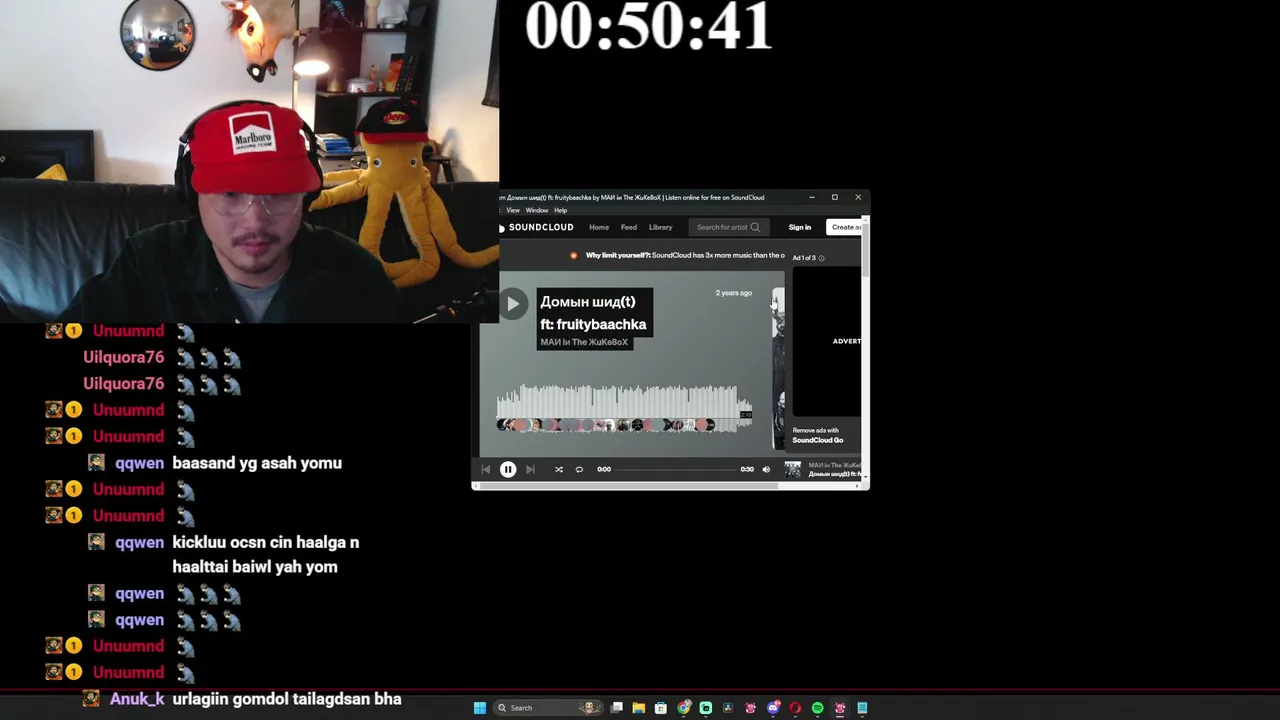Screen dimensions: 1280x720
Task: Open Microsoft Store from the taskbar
Action: pyautogui.click(x=661, y=708)
